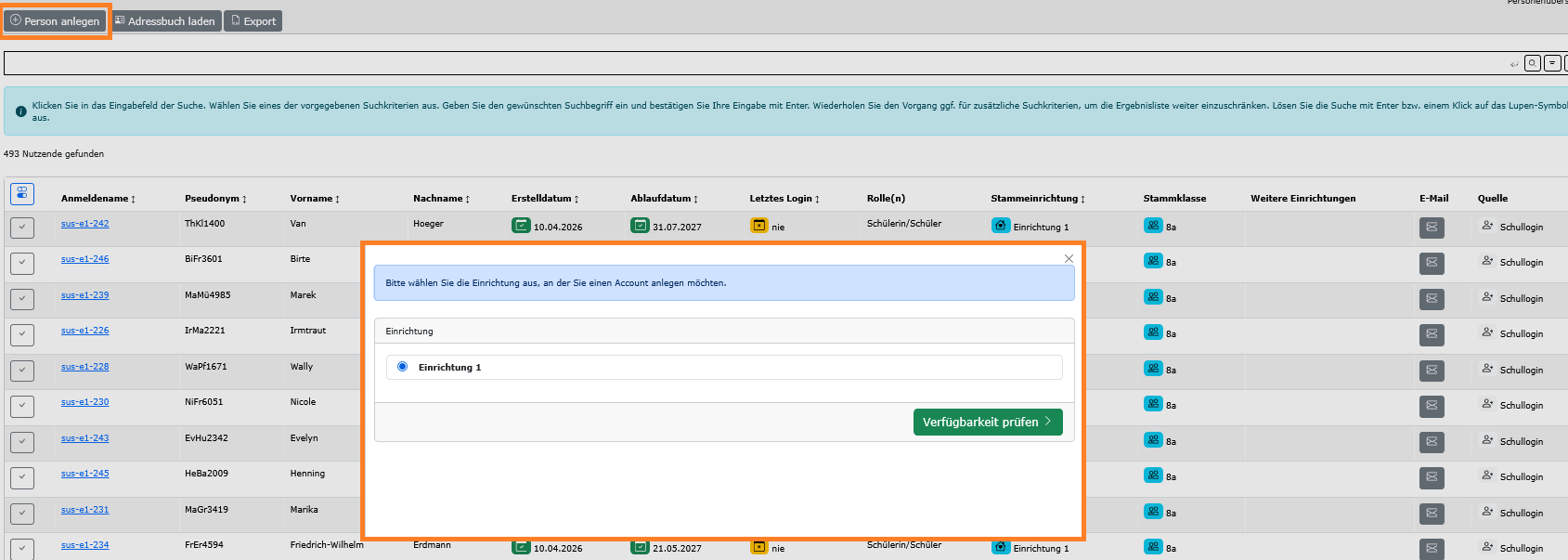Click the email icon for sus-e1-239
This screenshot has width=1568, height=560.
[x=1432, y=299]
